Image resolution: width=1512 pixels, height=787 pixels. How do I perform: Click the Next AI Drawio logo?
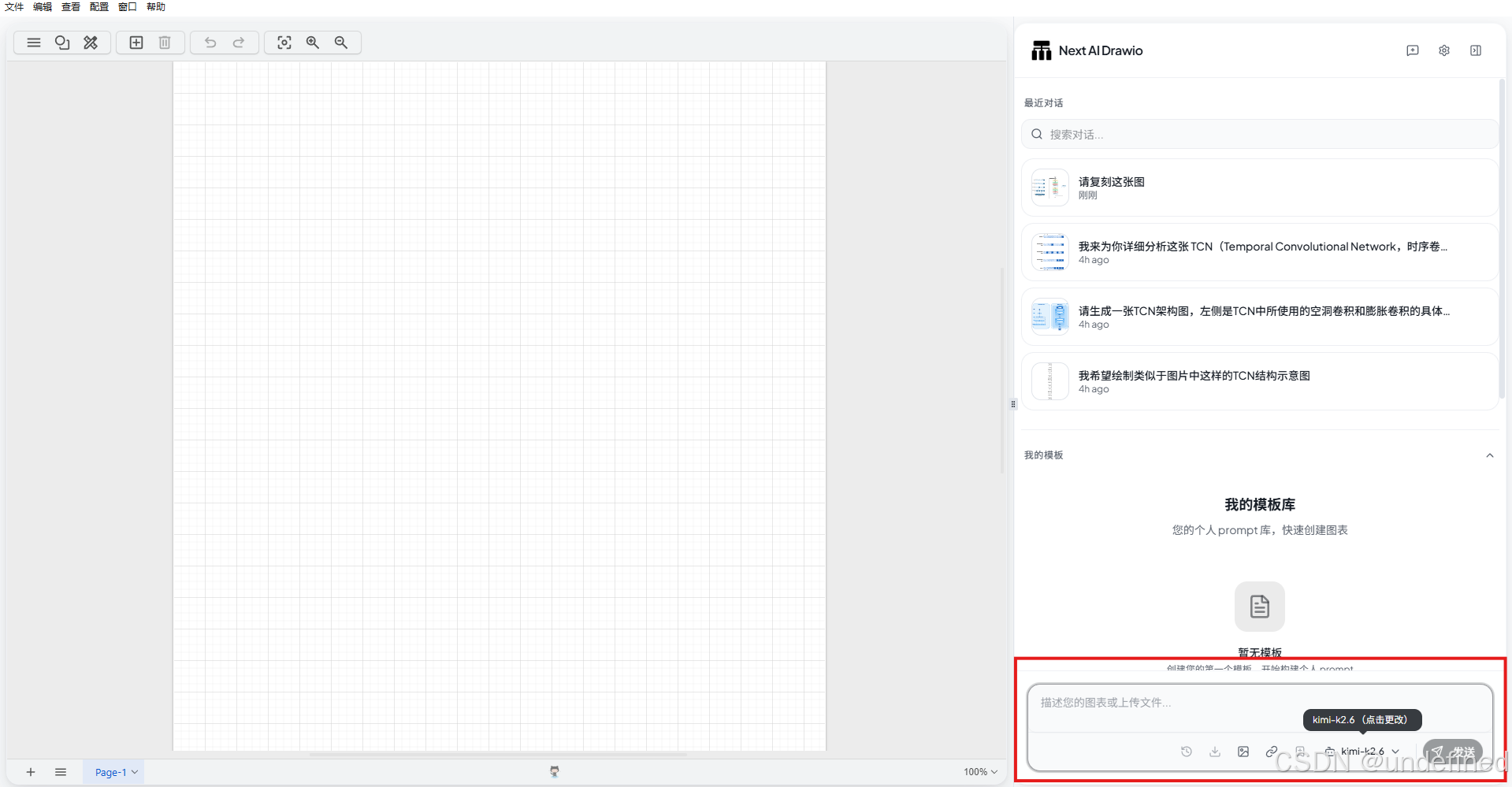point(1042,50)
